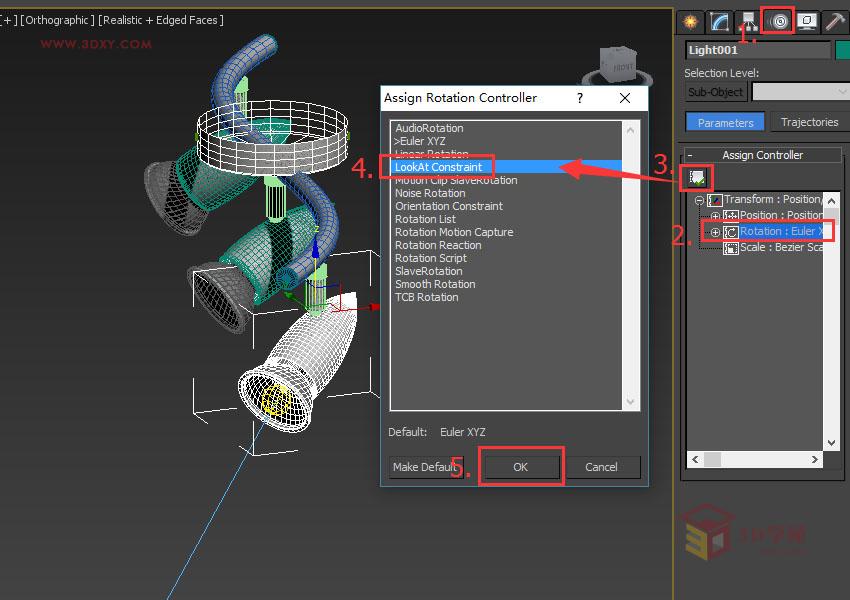The image size is (850, 600).
Task: Open the Create panel
Action: pyautogui.click(x=688, y=21)
